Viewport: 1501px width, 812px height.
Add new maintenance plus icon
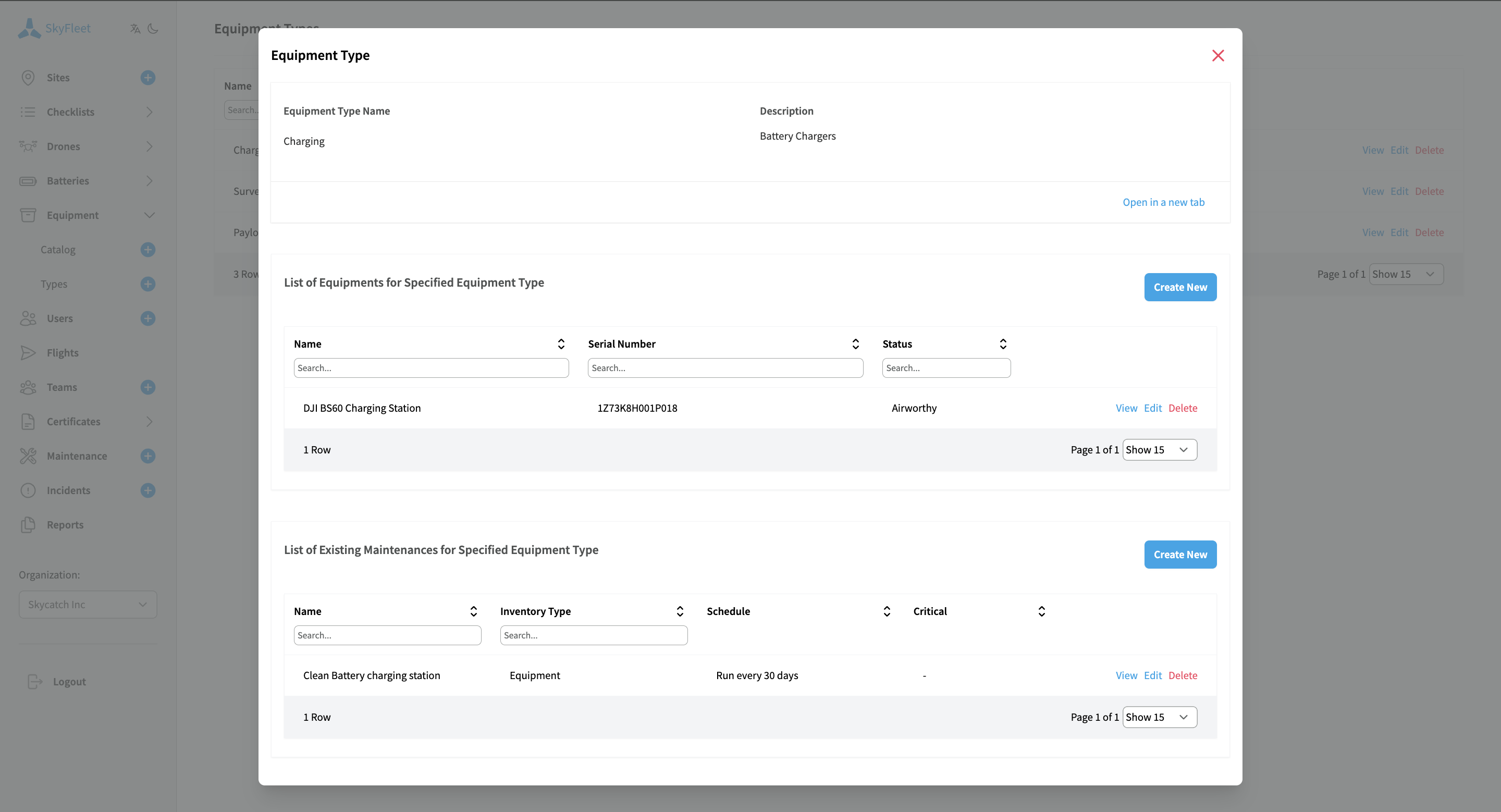[x=148, y=456]
